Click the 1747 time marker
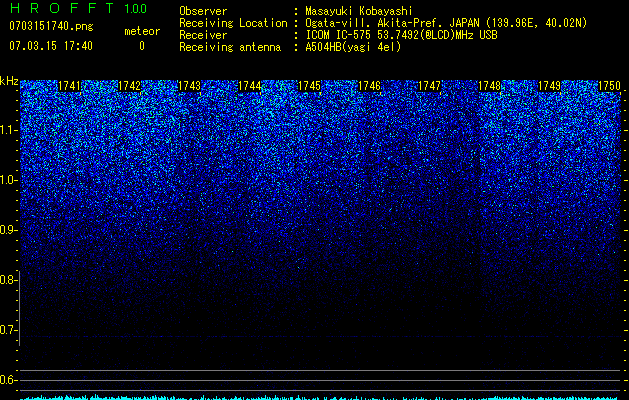This screenshot has height=400, width=629. pos(429,86)
